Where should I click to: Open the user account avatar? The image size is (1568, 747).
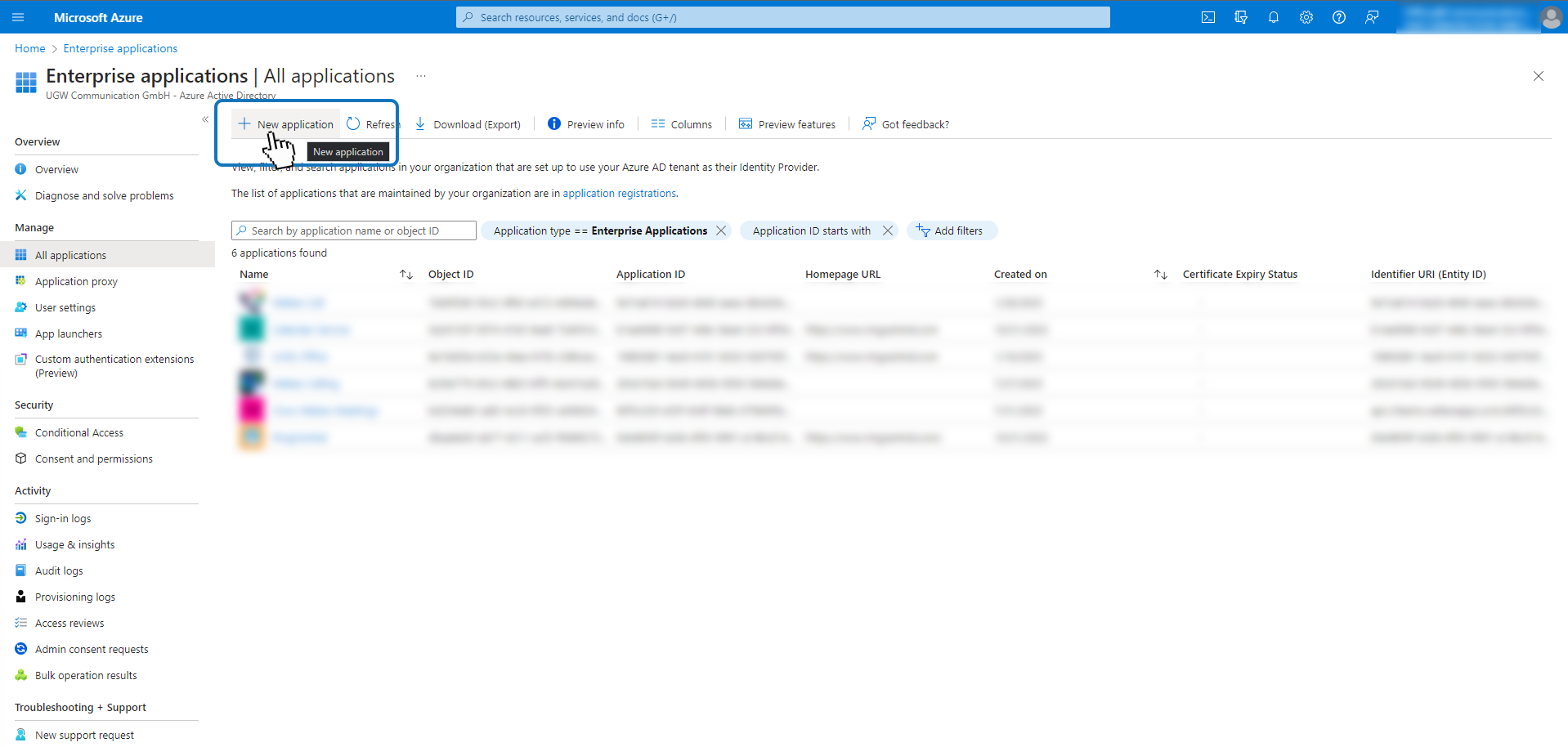[x=1551, y=17]
